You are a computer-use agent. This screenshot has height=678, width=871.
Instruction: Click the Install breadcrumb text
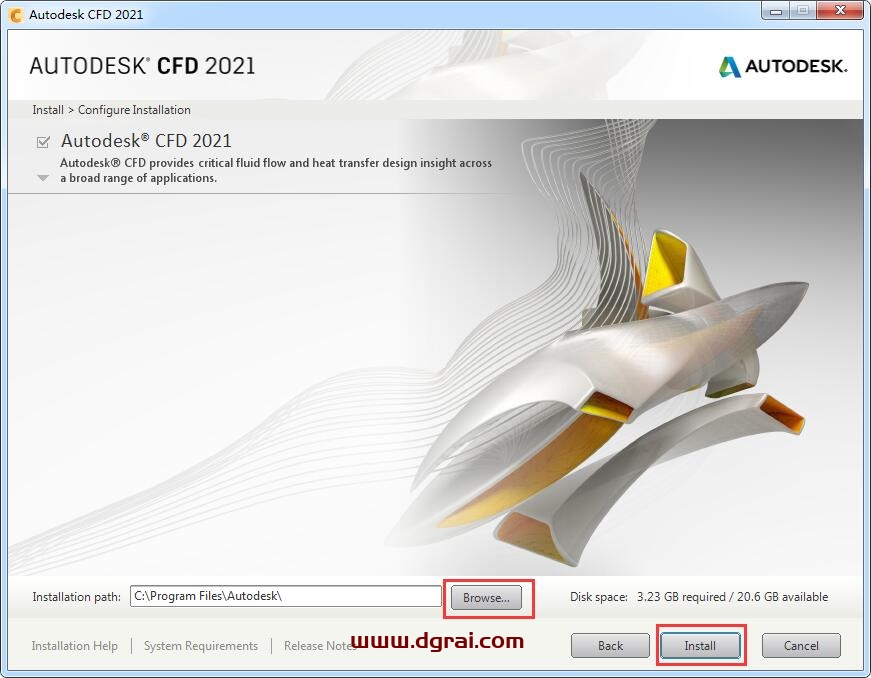(x=48, y=110)
